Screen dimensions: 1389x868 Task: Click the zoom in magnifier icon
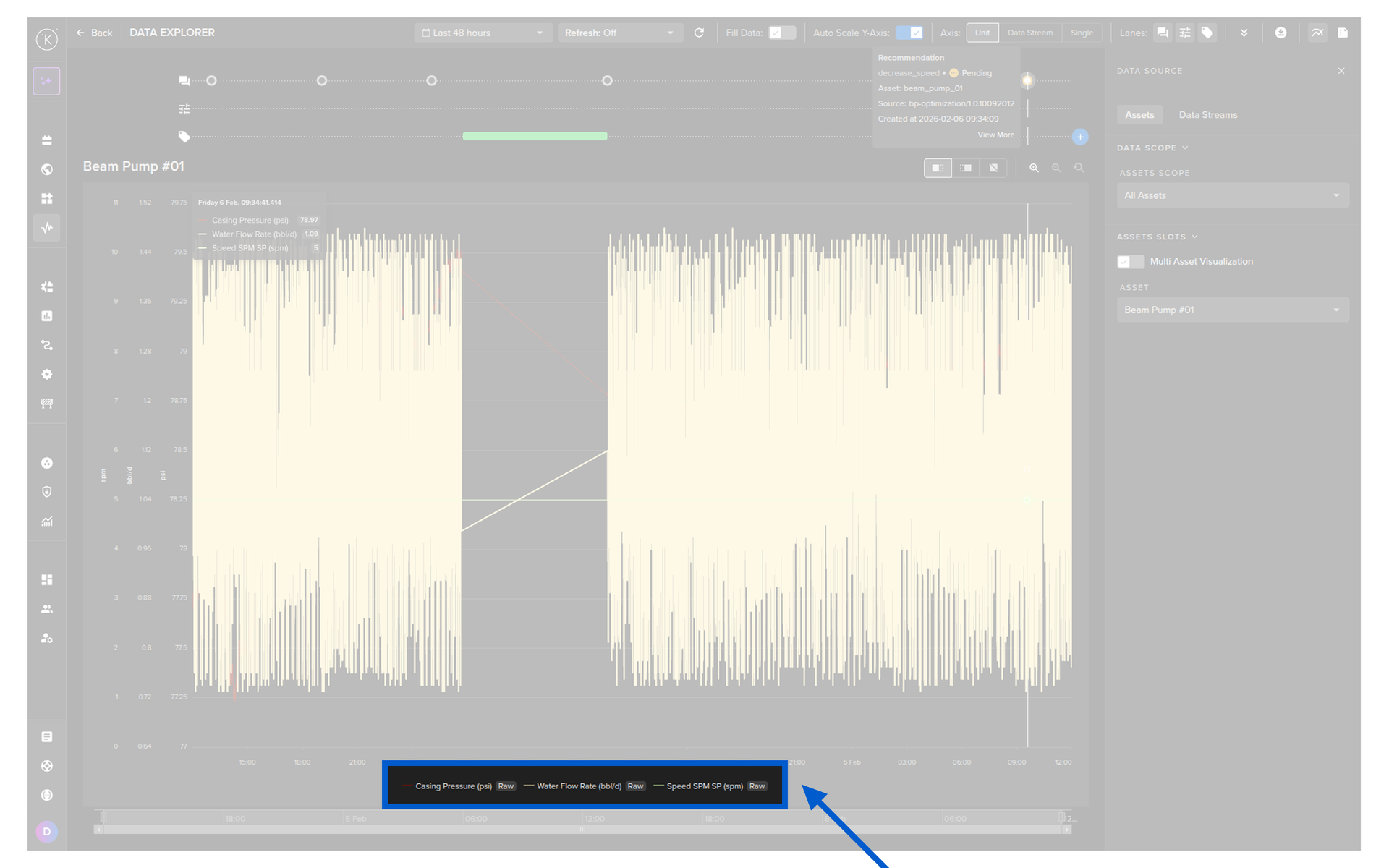(x=1034, y=168)
